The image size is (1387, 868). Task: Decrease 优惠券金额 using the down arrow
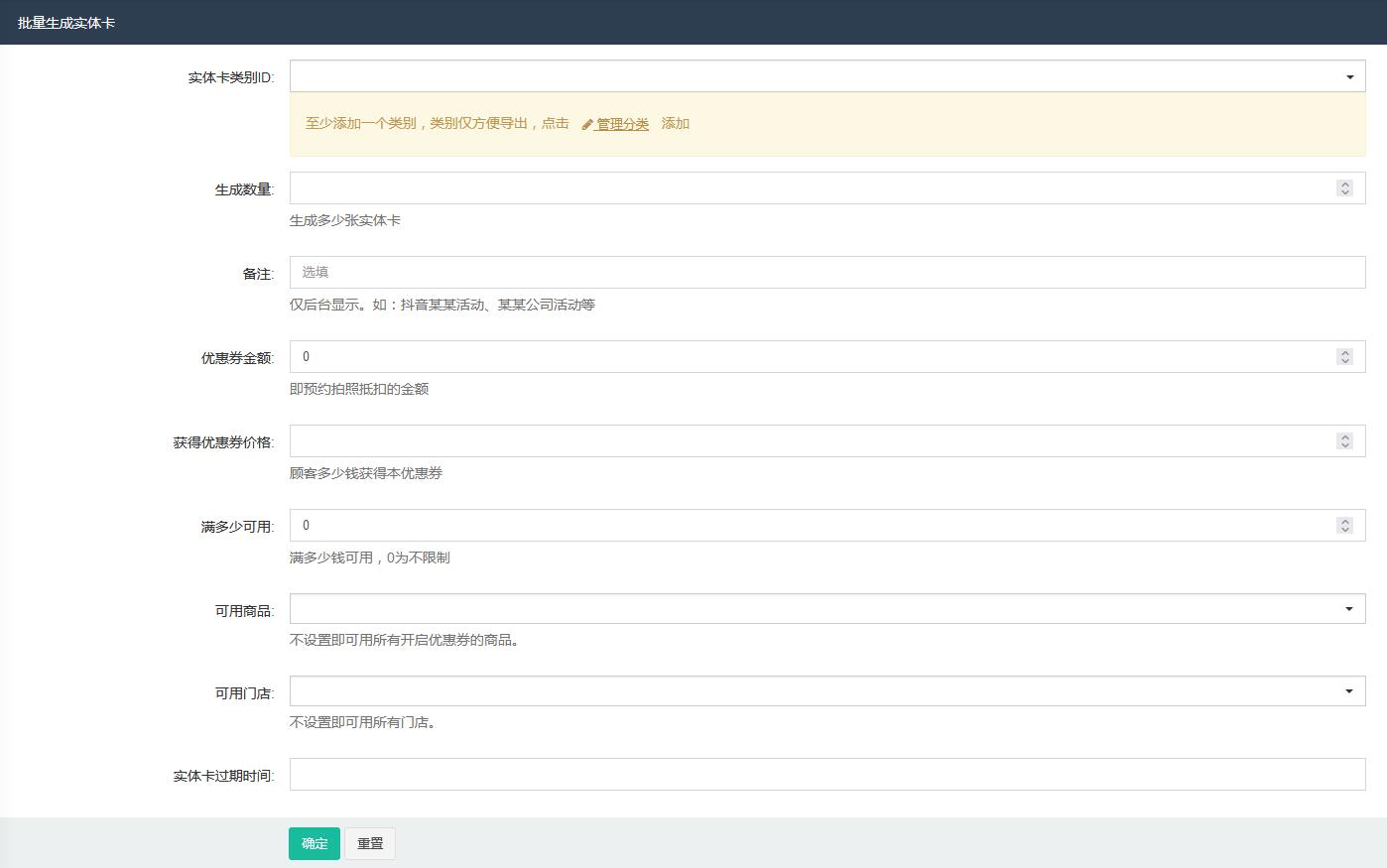(1344, 361)
